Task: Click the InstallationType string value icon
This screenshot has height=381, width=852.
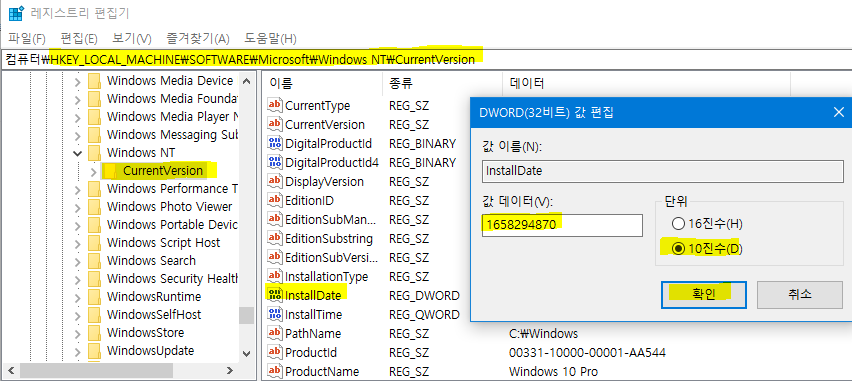Action: pyautogui.click(x=275, y=277)
